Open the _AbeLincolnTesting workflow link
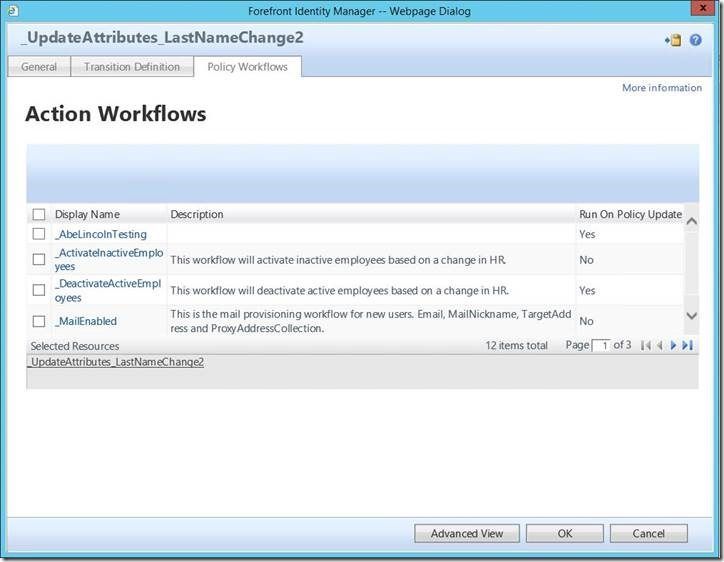 click(x=101, y=234)
